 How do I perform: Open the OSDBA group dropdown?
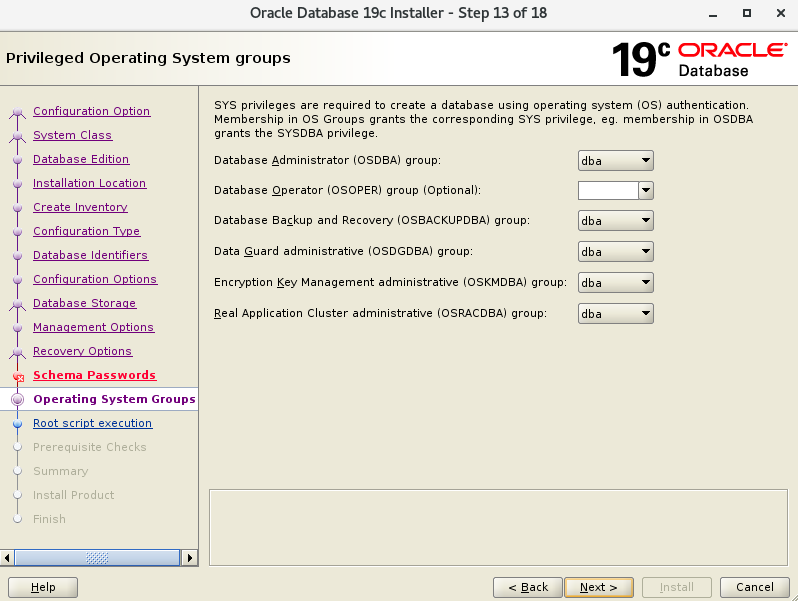click(x=615, y=161)
